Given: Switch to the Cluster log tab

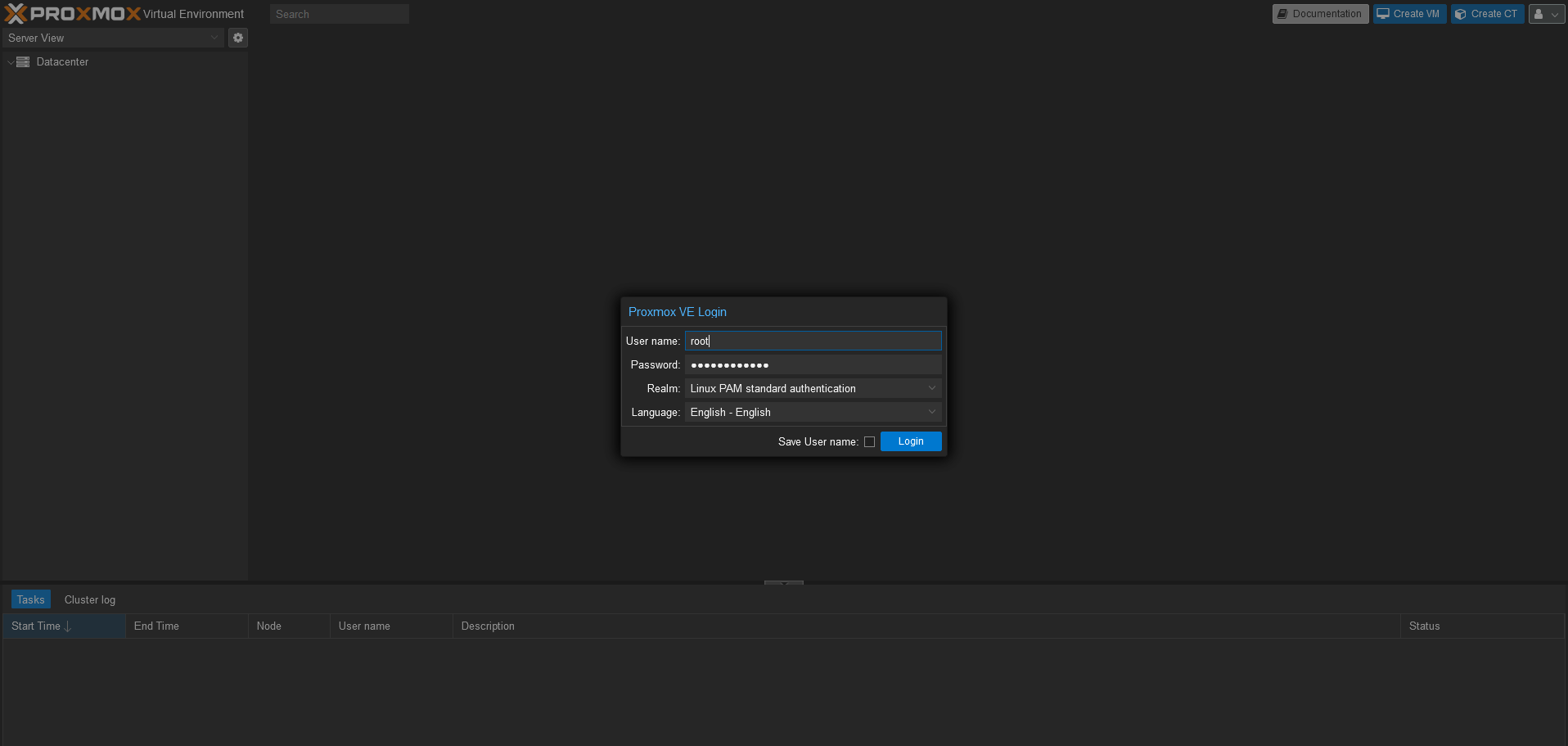Looking at the screenshot, I should point(89,599).
